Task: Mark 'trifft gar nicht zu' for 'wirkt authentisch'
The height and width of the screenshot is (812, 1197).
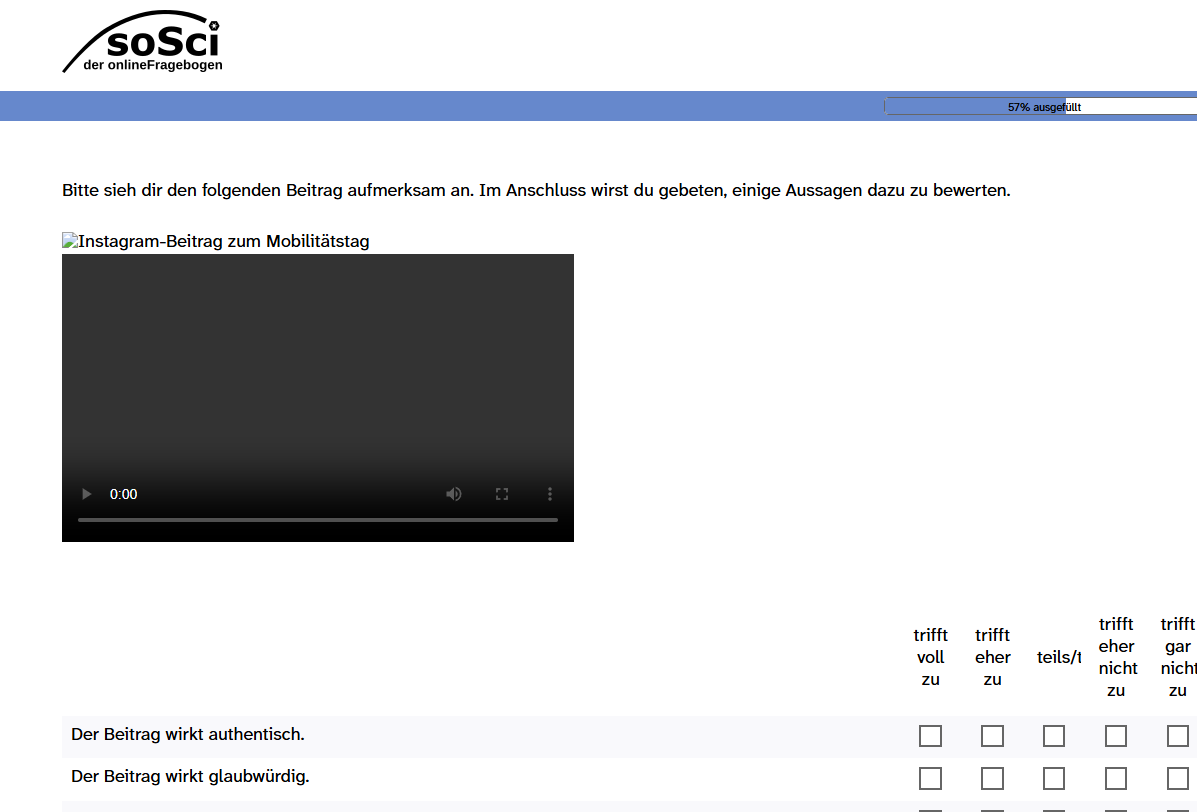Action: [x=1177, y=736]
